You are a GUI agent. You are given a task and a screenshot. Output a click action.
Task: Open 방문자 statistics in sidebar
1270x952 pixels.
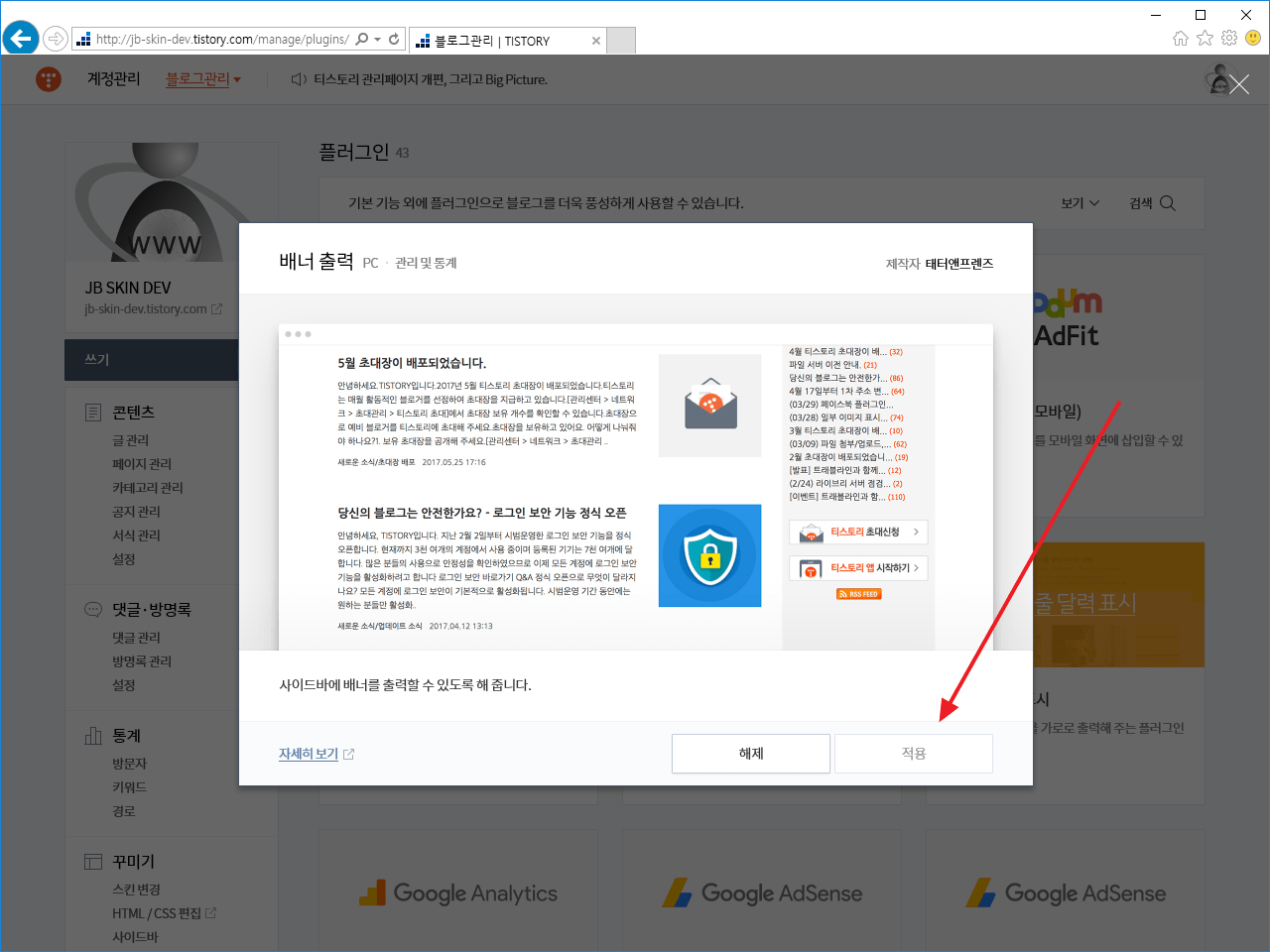click(x=129, y=764)
